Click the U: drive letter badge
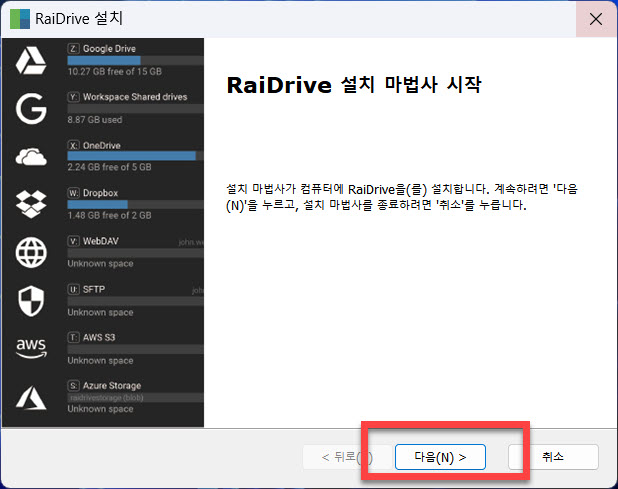Screen dimensions: 618x489 pyautogui.click(x=74, y=290)
